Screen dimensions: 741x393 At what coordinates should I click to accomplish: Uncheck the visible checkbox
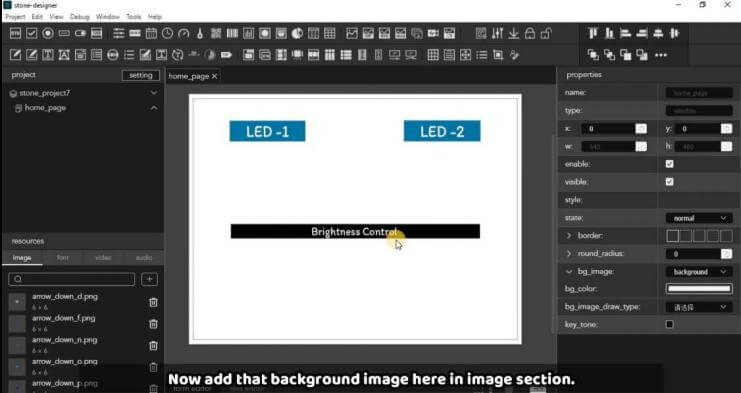click(670, 182)
